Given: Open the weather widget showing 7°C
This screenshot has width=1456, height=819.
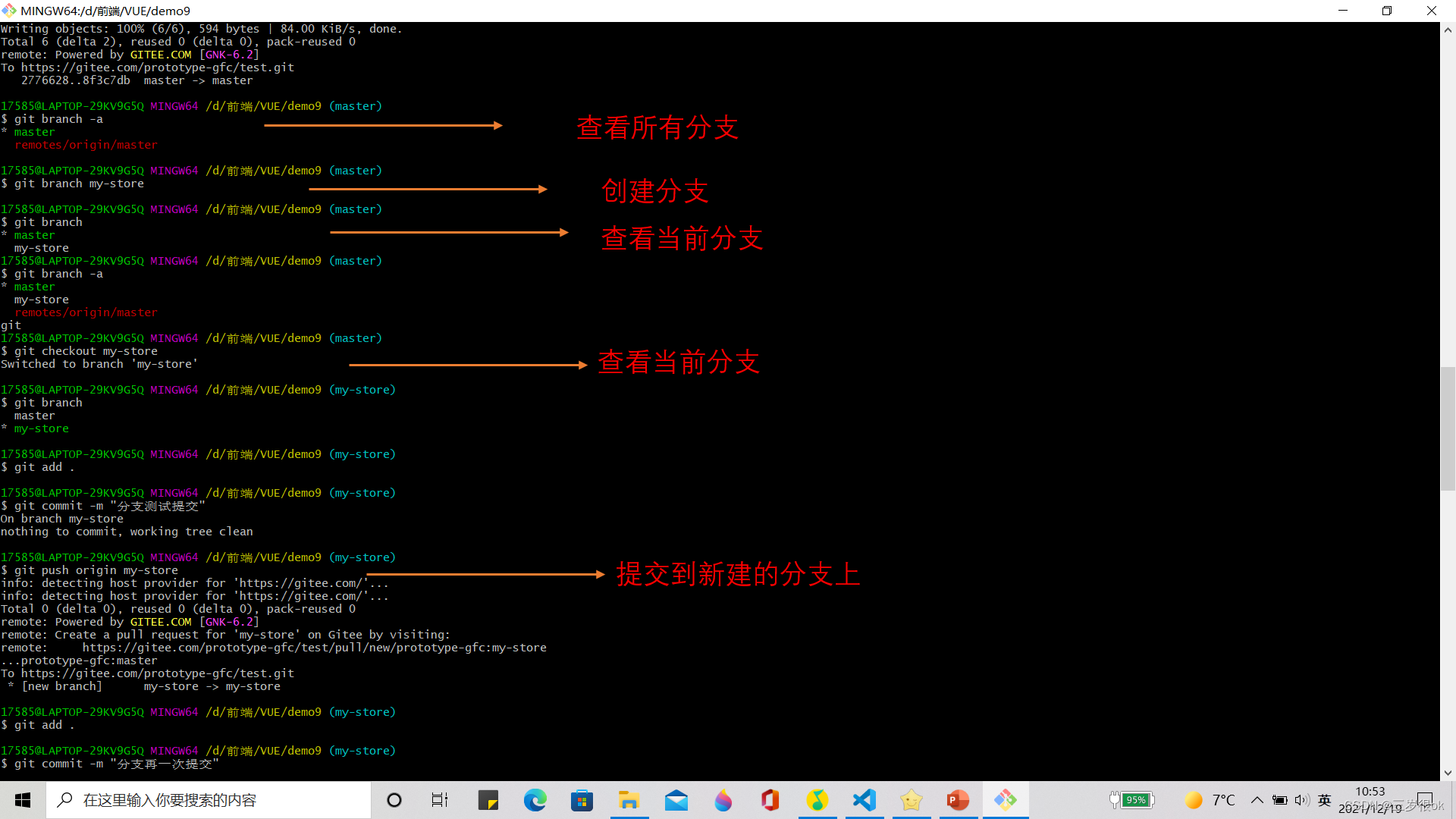Looking at the screenshot, I should pyautogui.click(x=1210, y=800).
